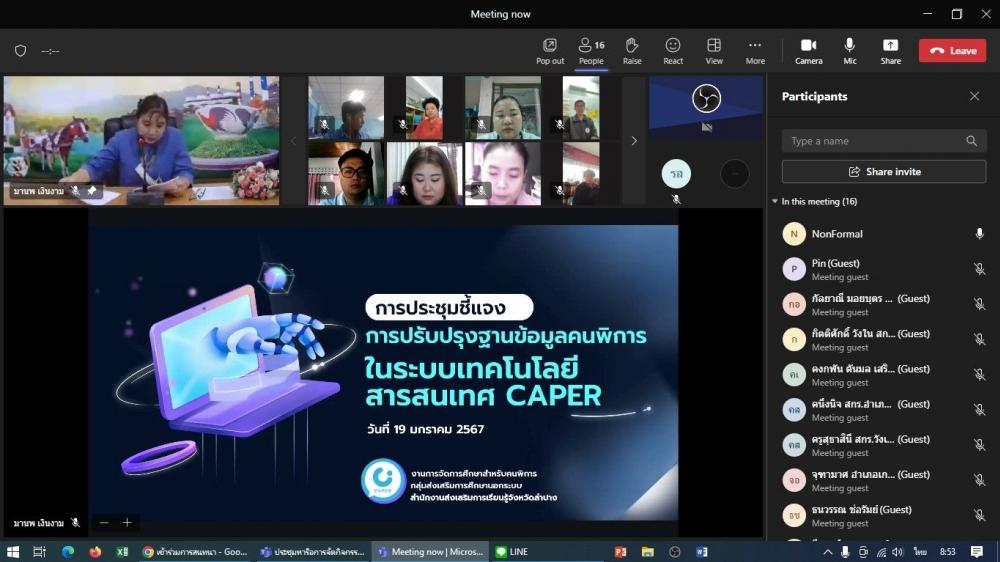Select participant จุฑามาศ (Guest)
1000x562 pixels.
tap(883, 480)
